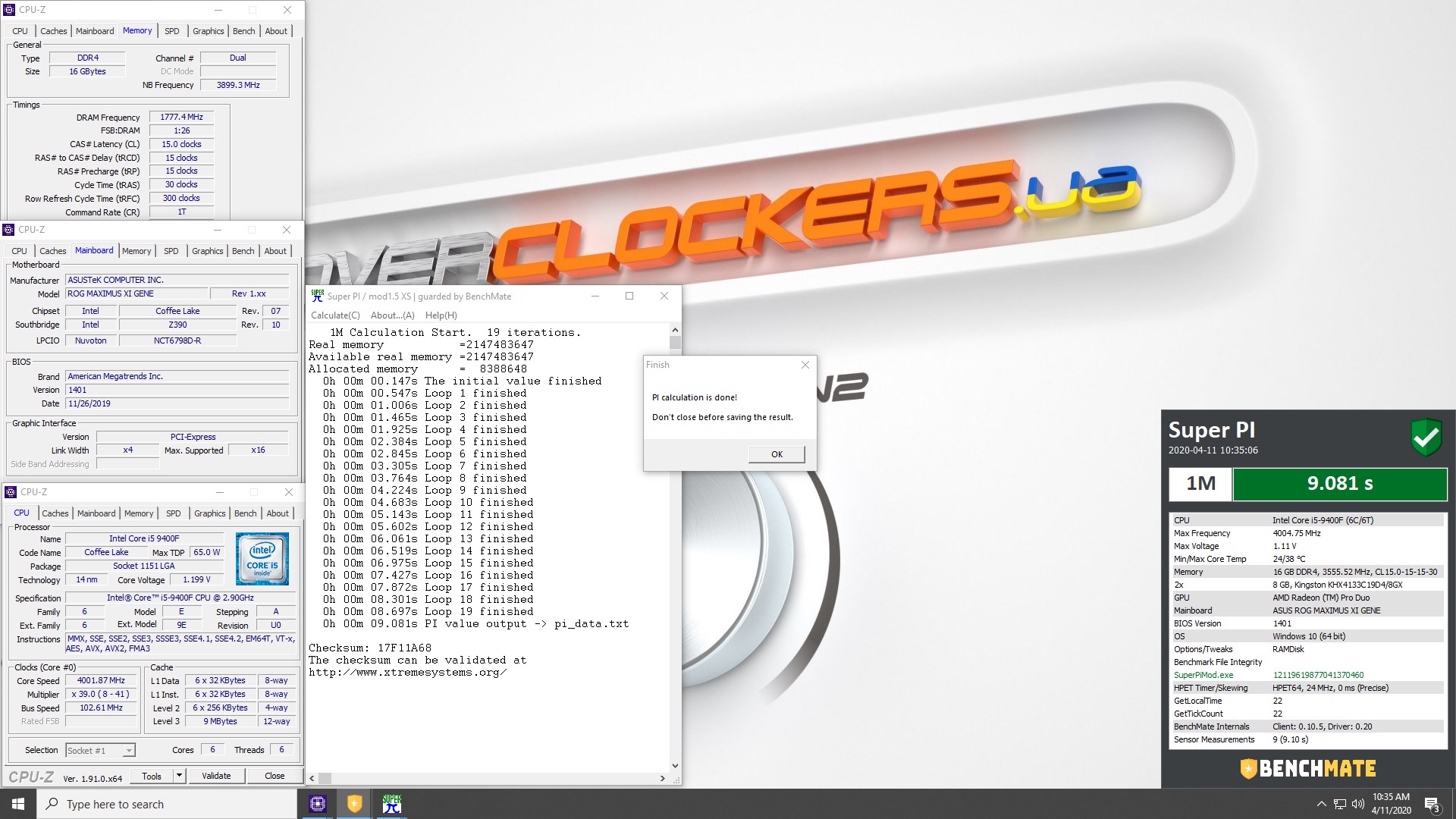The width and height of the screenshot is (1456, 819).
Task: Click the checksum 17F11A68 line
Action: point(370,648)
